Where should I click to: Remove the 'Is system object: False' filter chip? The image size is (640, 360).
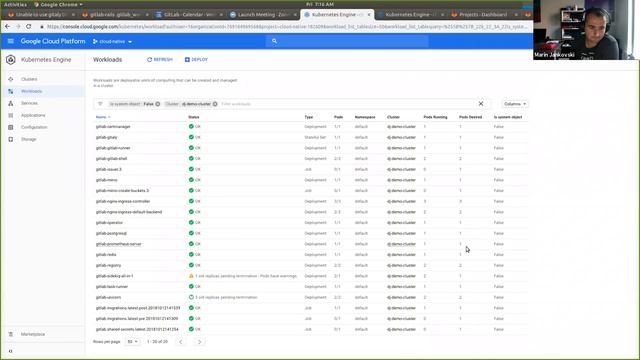tap(158, 104)
